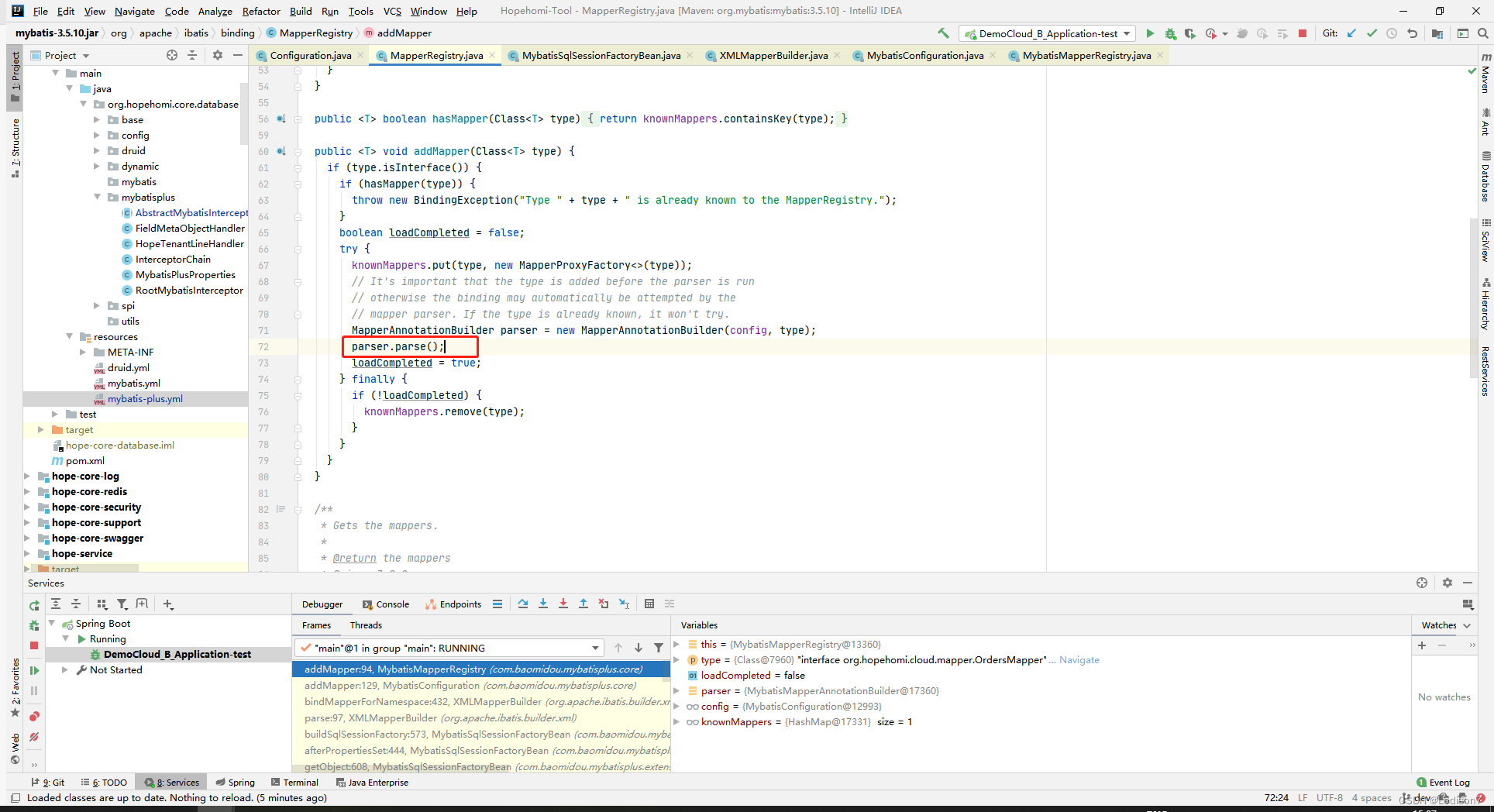Add new watch with plus icon

[1422, 645]
